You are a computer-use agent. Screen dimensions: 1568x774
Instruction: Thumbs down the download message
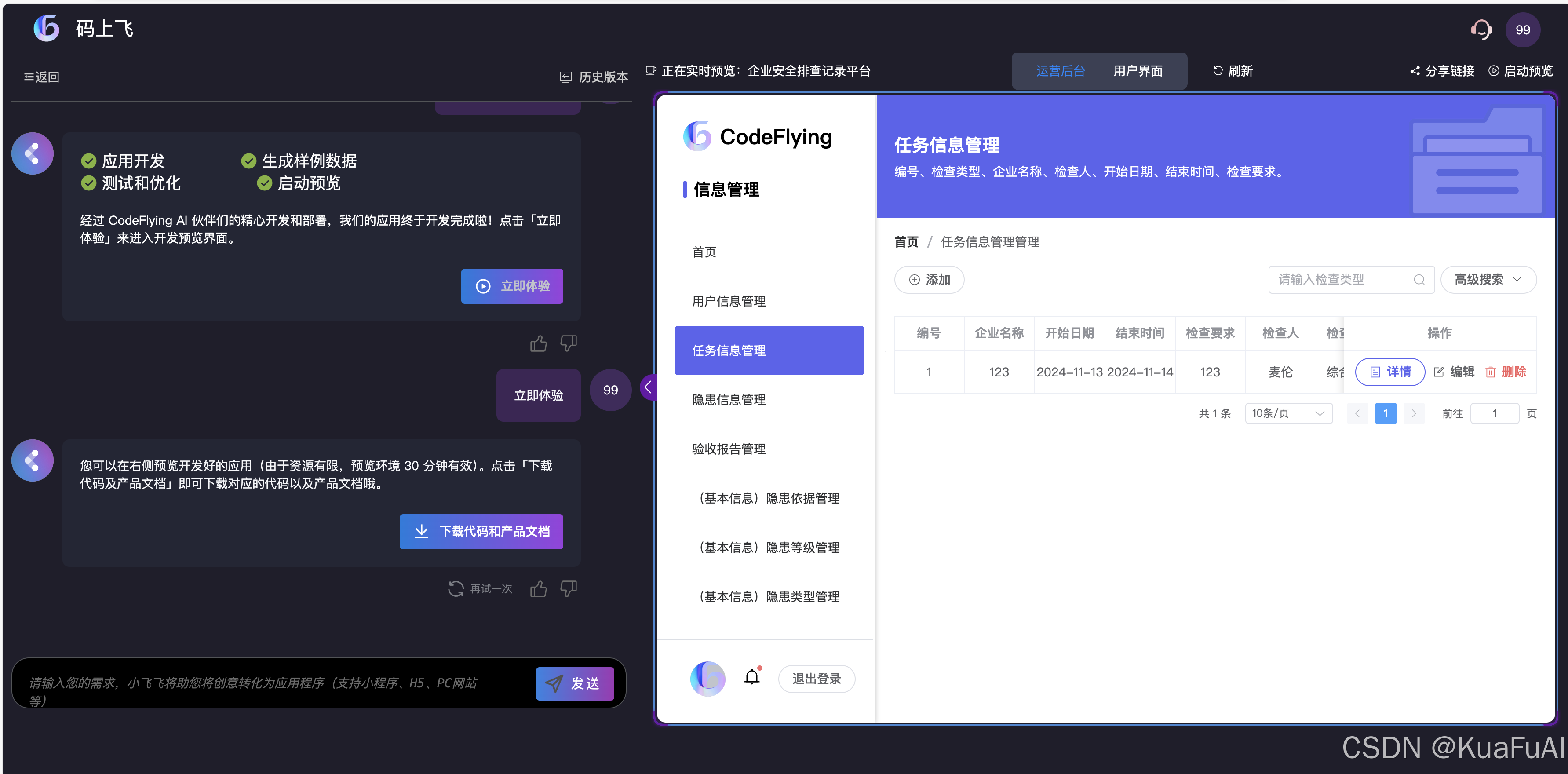point(569,589)
